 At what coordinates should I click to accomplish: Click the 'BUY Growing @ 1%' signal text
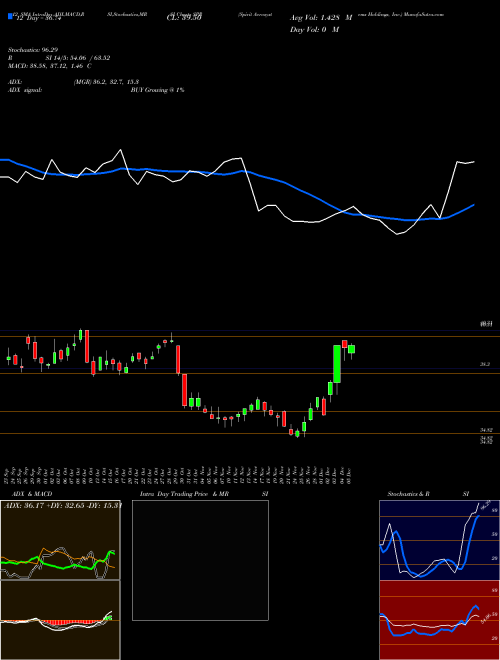[x=157, y=90]
